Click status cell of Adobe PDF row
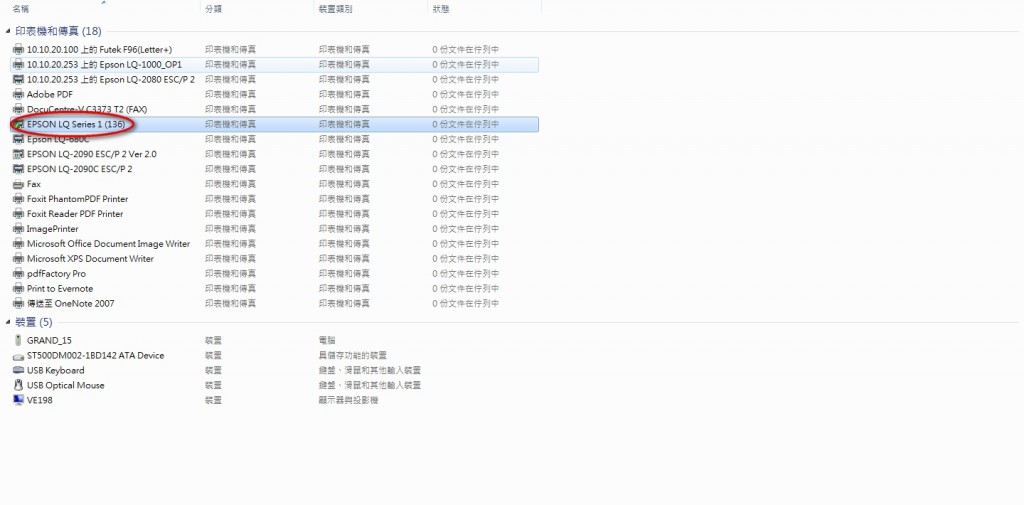 pos(466,94)
